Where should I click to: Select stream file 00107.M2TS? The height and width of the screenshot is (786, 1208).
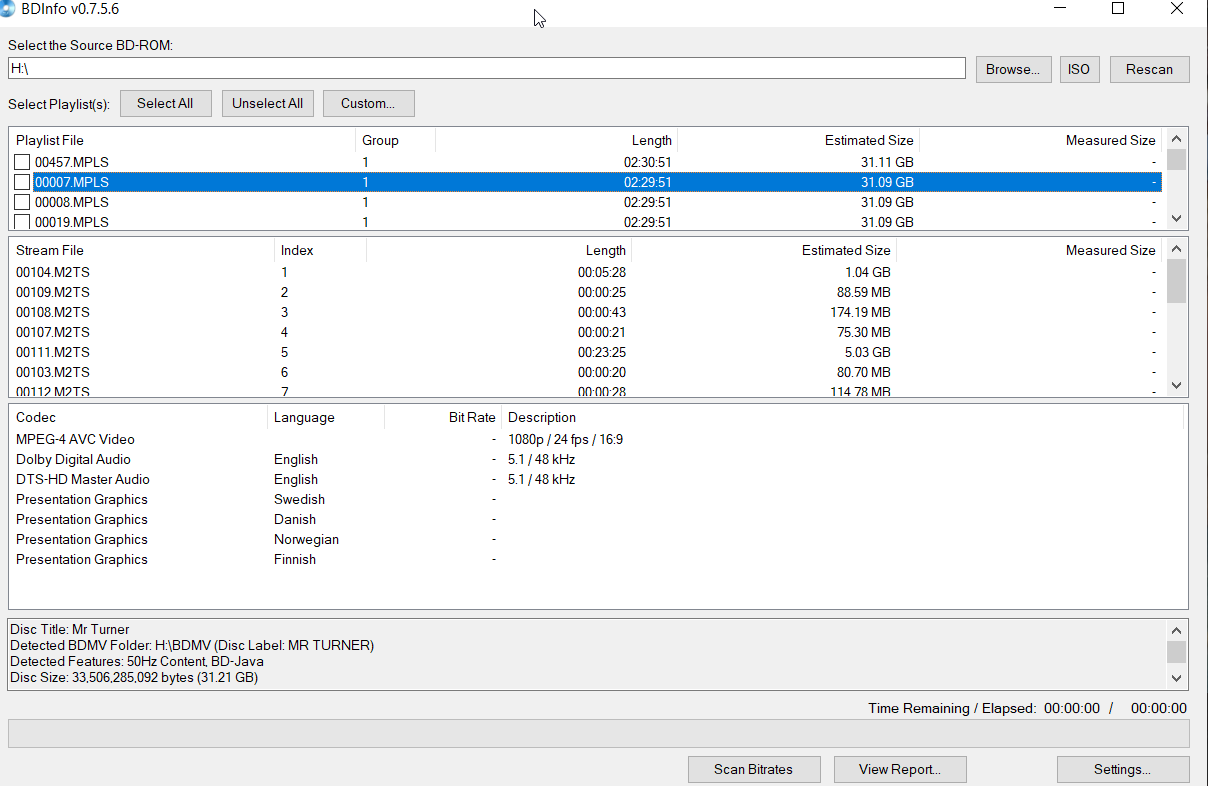coord(53,332)
